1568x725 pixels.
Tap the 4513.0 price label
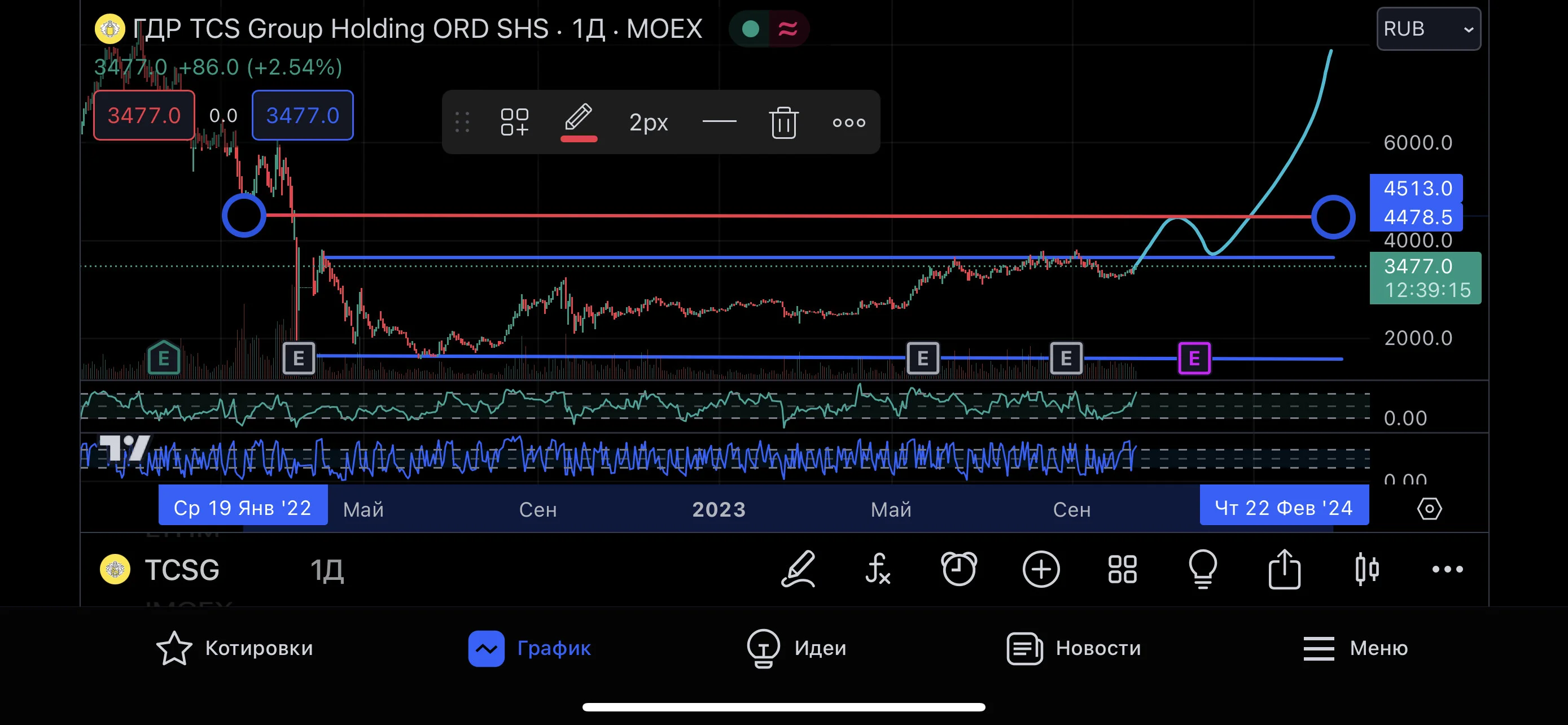coord(1416,189)
